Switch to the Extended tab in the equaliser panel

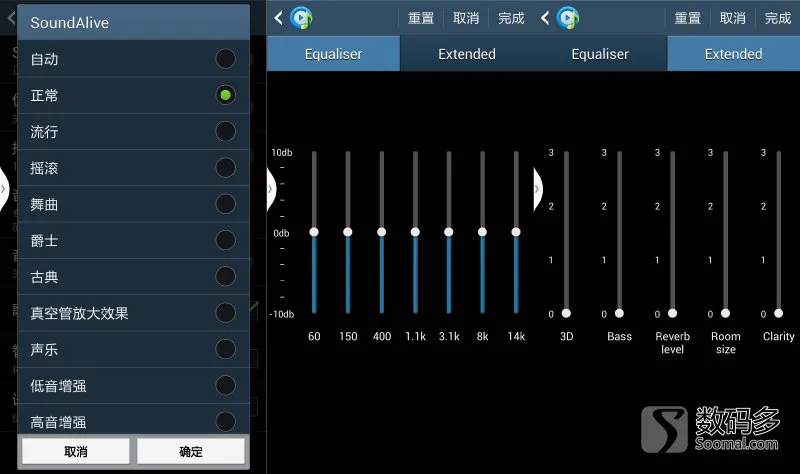click(x=467, y=54)
